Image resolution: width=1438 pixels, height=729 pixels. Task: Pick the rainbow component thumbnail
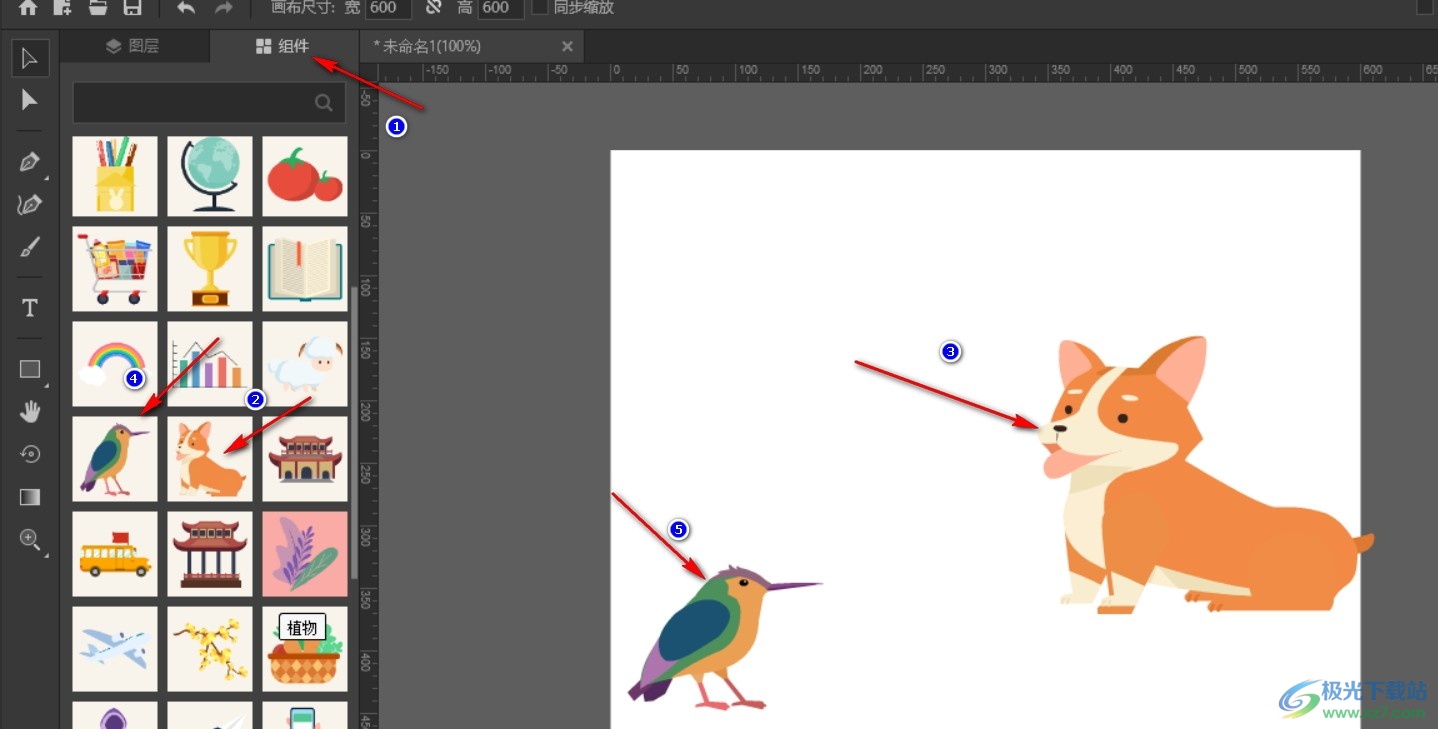pos(115,363)
